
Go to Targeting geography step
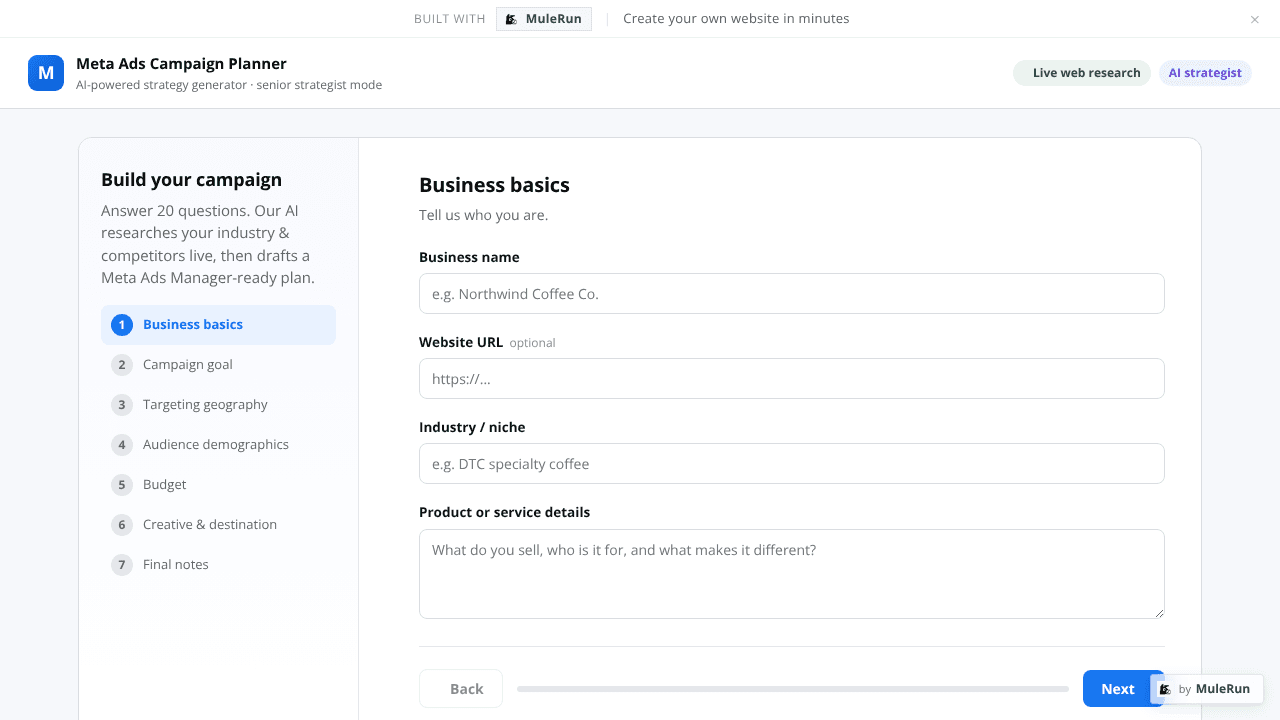pyautogui.click(x=218, y=405)
